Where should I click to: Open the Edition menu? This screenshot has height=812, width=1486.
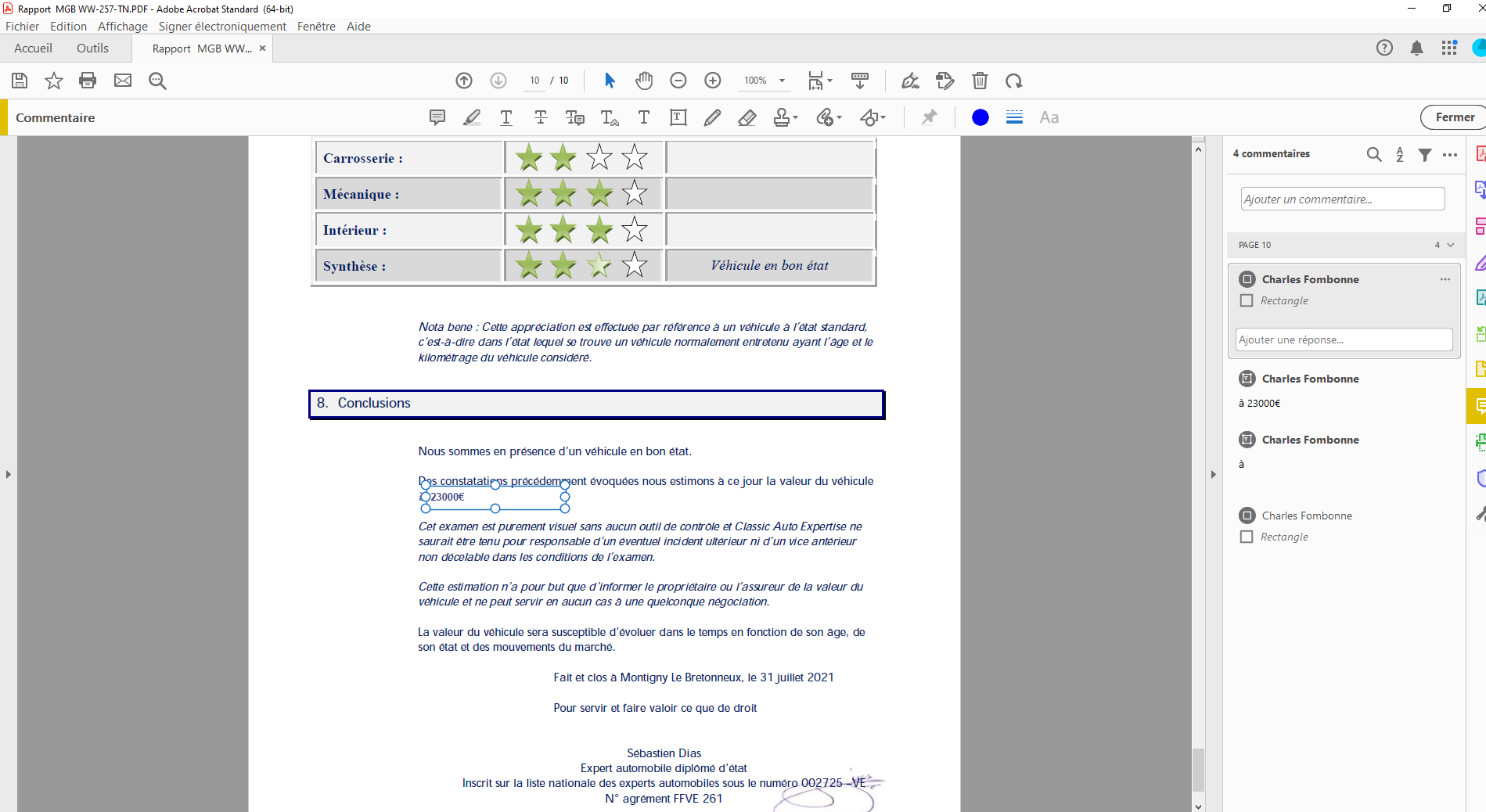point(69,27)
